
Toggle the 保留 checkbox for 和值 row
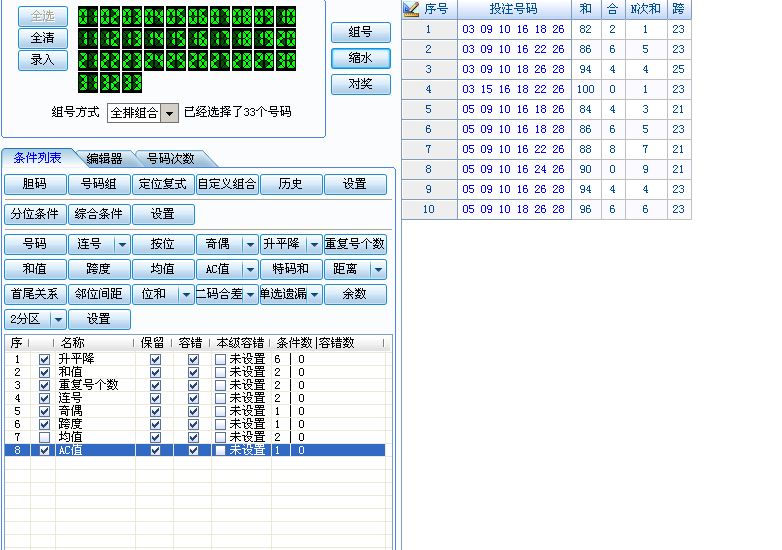click(x=155, y=372)
